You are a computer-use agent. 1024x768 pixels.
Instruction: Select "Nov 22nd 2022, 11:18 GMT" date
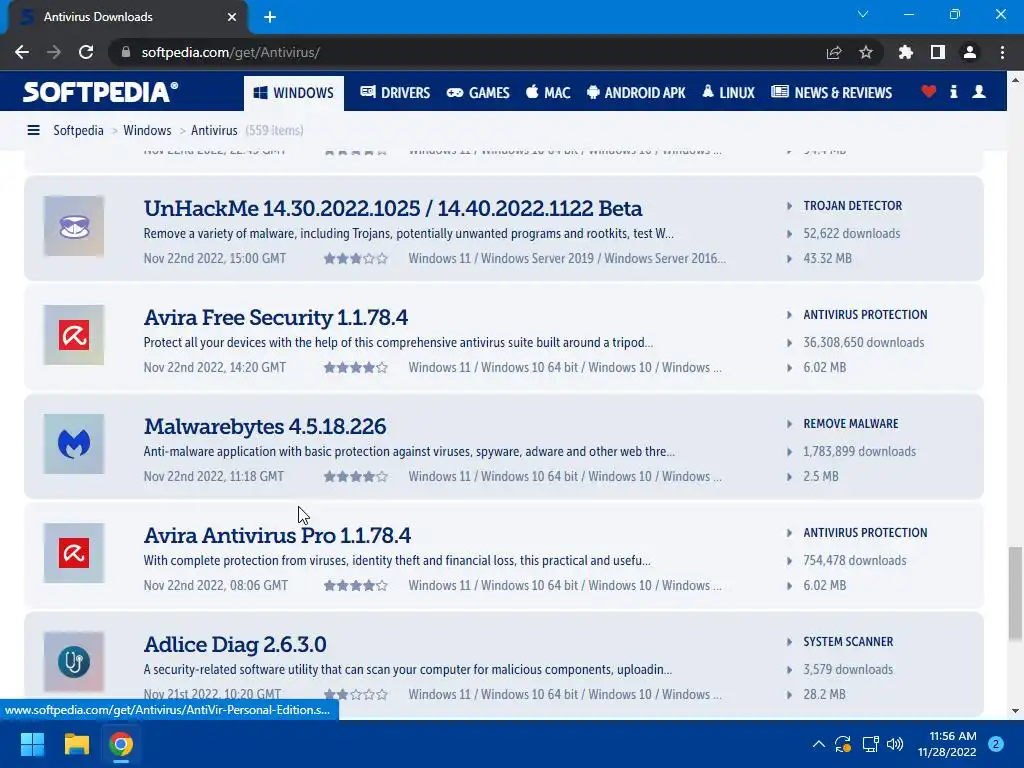pos(214,477)
